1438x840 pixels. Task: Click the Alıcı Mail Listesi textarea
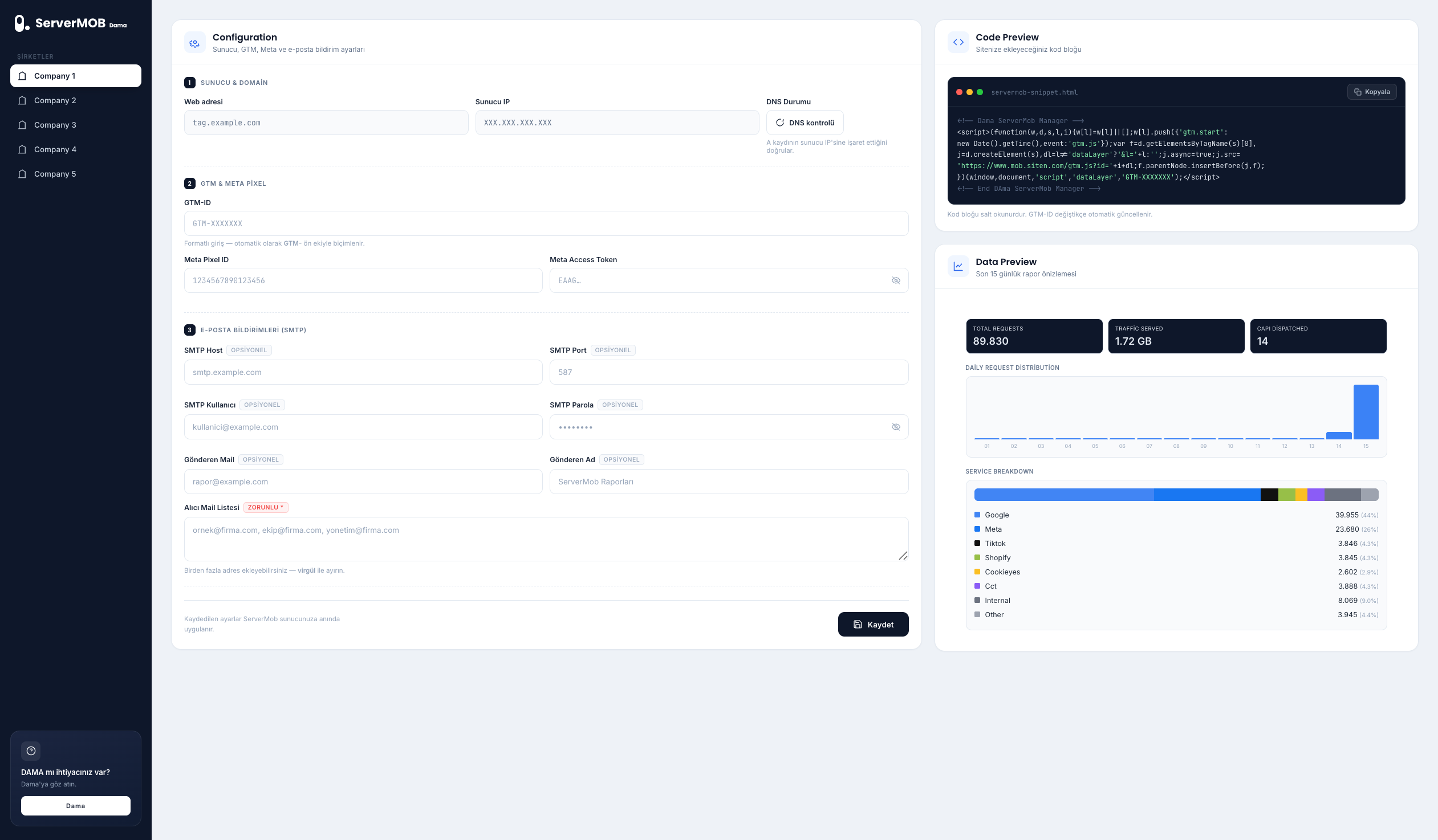(x=546, y=539)
